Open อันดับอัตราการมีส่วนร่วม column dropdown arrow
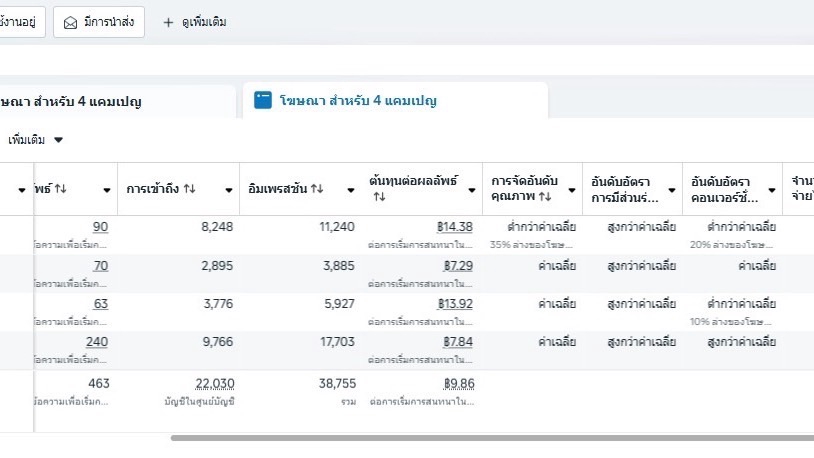Screen dimensions: 814x458 671,190
